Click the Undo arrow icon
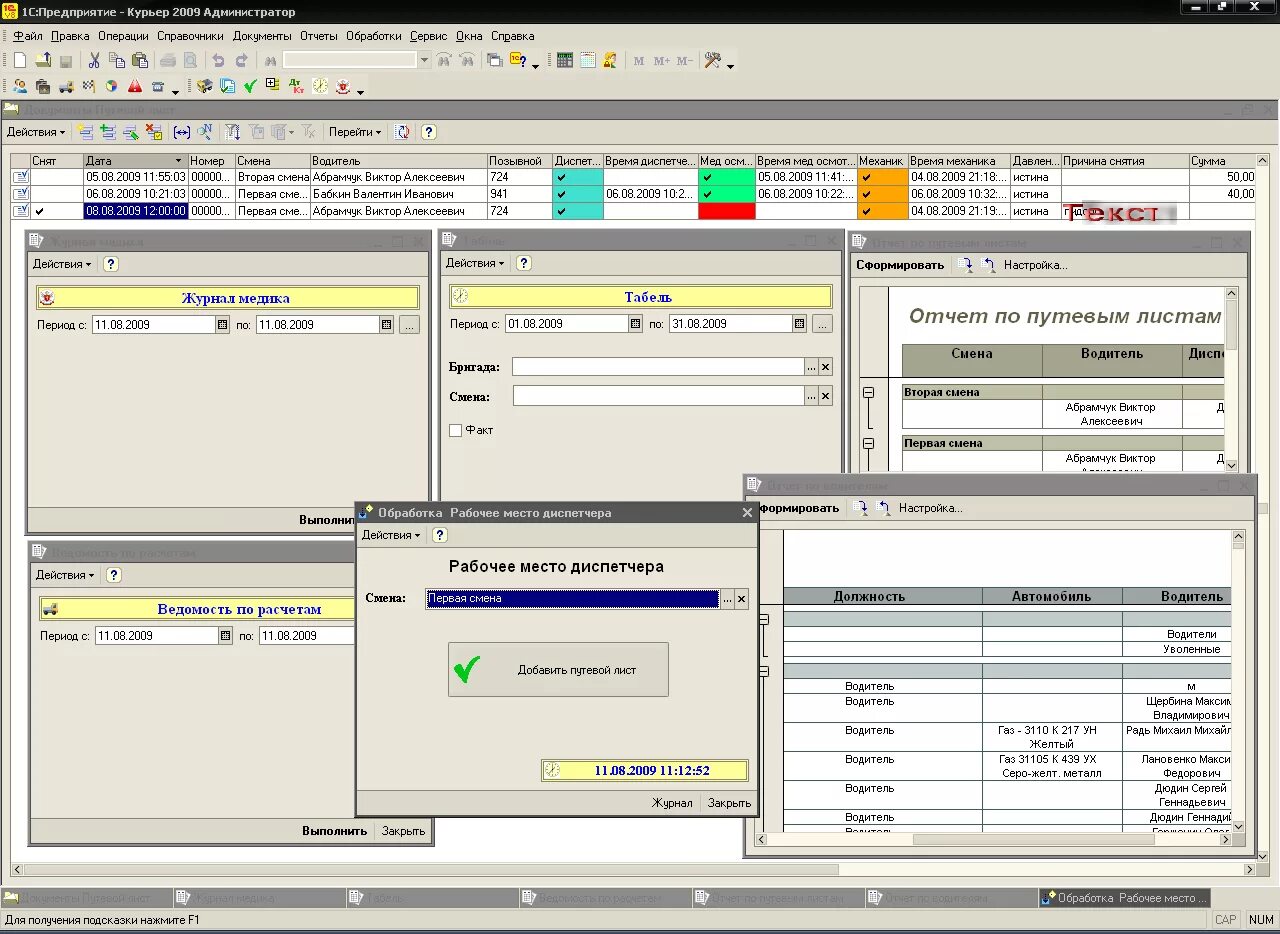 tap(218, 61)
